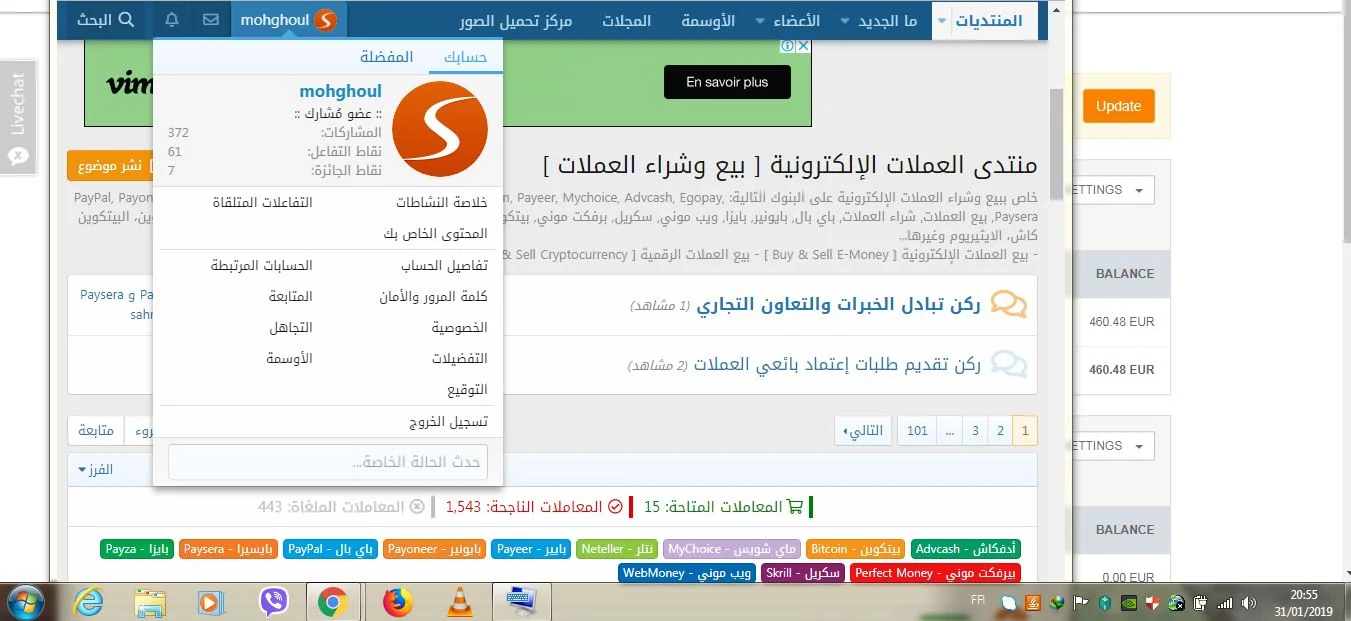Screen dimensions: 1351x621
Task: Launch Firefox from the taskbar
Action: 397,601
